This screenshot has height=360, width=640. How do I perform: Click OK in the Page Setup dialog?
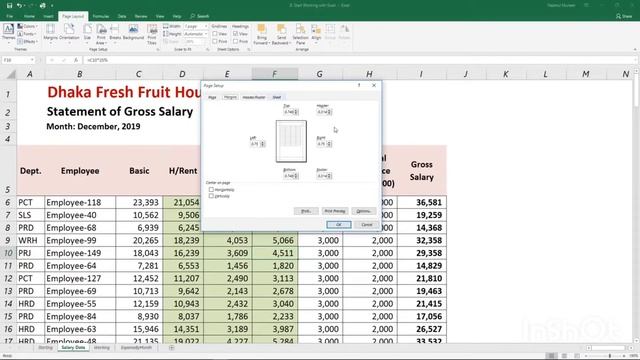338,224
